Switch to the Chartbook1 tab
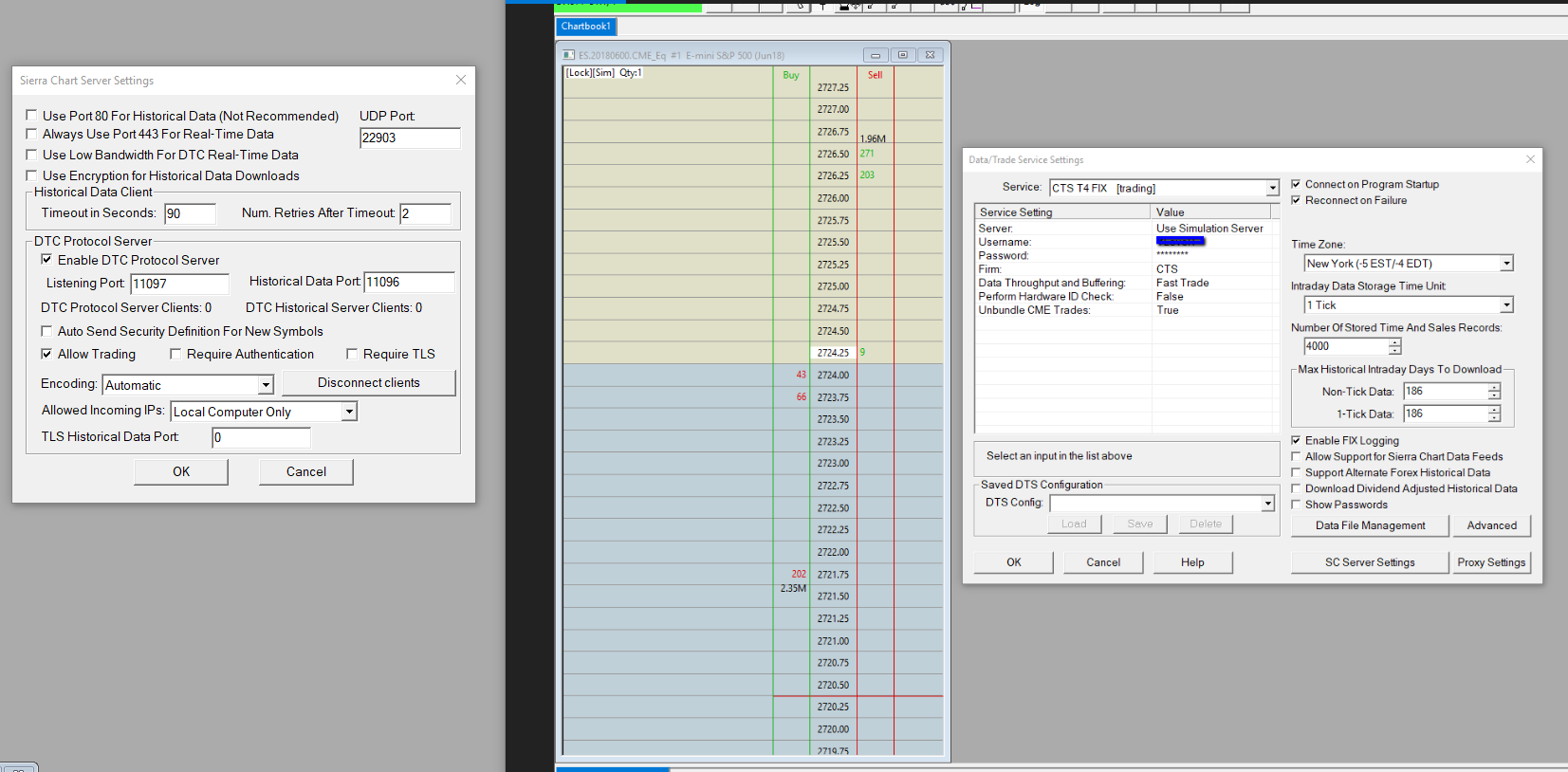The width and height of the screenshot is (1568, 772). tap(586, 27)
